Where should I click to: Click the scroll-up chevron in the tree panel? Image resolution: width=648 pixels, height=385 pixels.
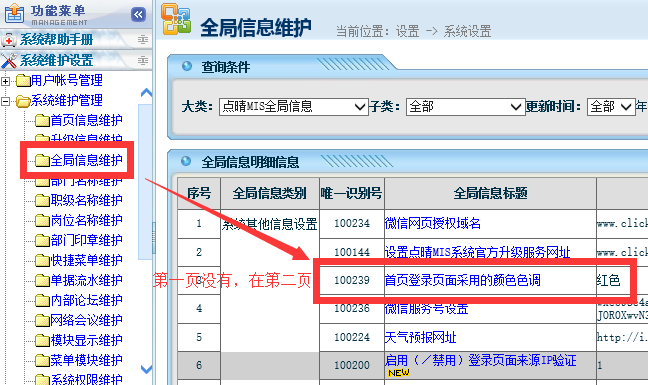click(x=146, y=93)
